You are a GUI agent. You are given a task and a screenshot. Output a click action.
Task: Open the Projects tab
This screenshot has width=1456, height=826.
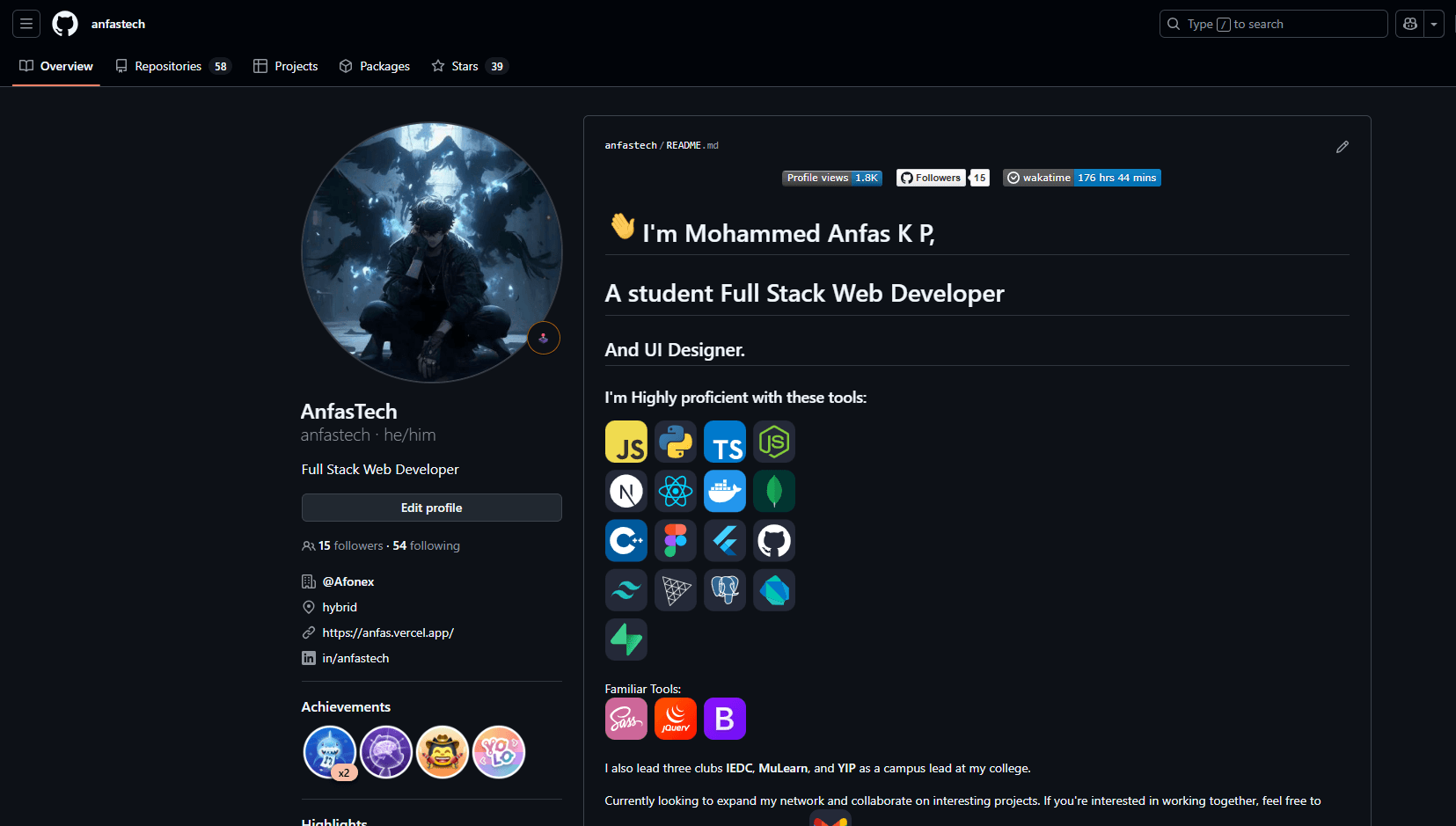[286, 66]
